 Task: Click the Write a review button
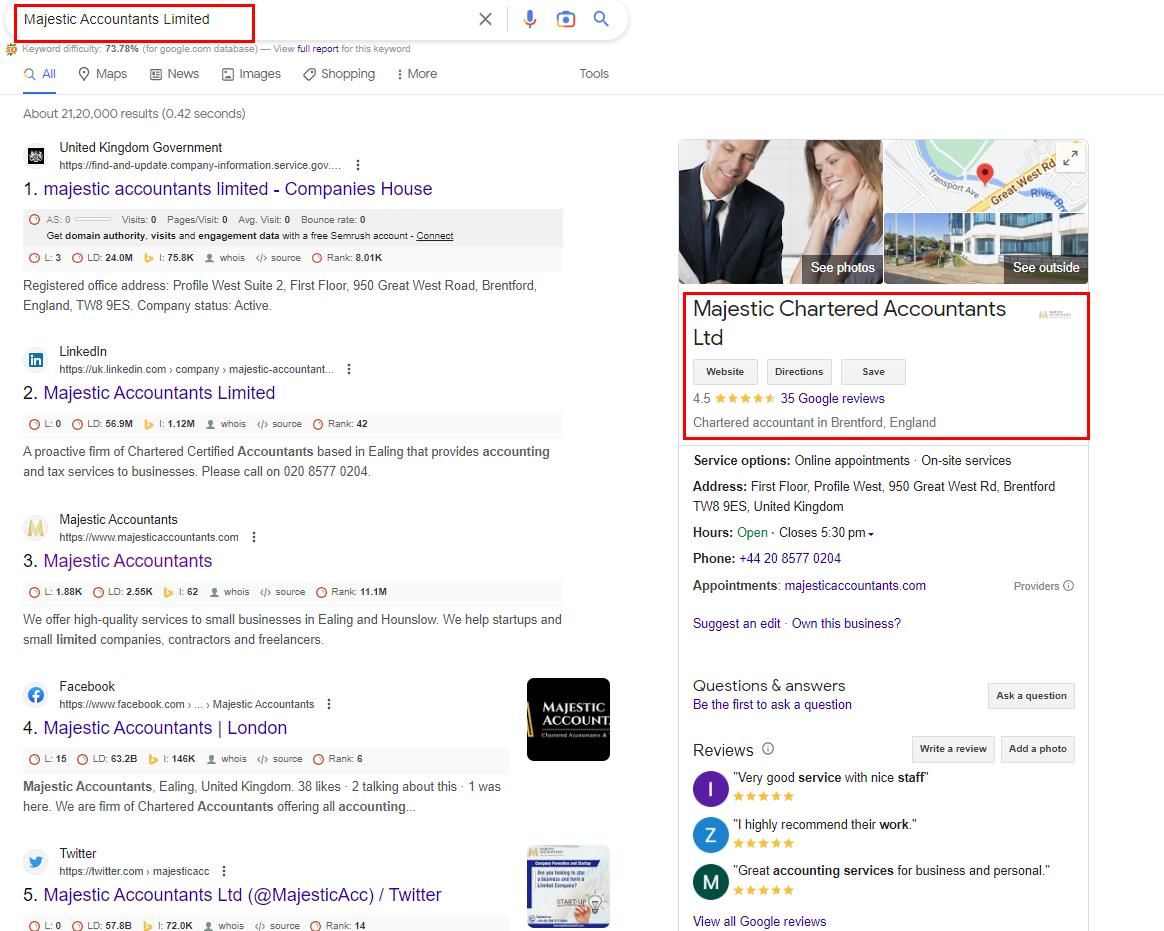[953, 749]
